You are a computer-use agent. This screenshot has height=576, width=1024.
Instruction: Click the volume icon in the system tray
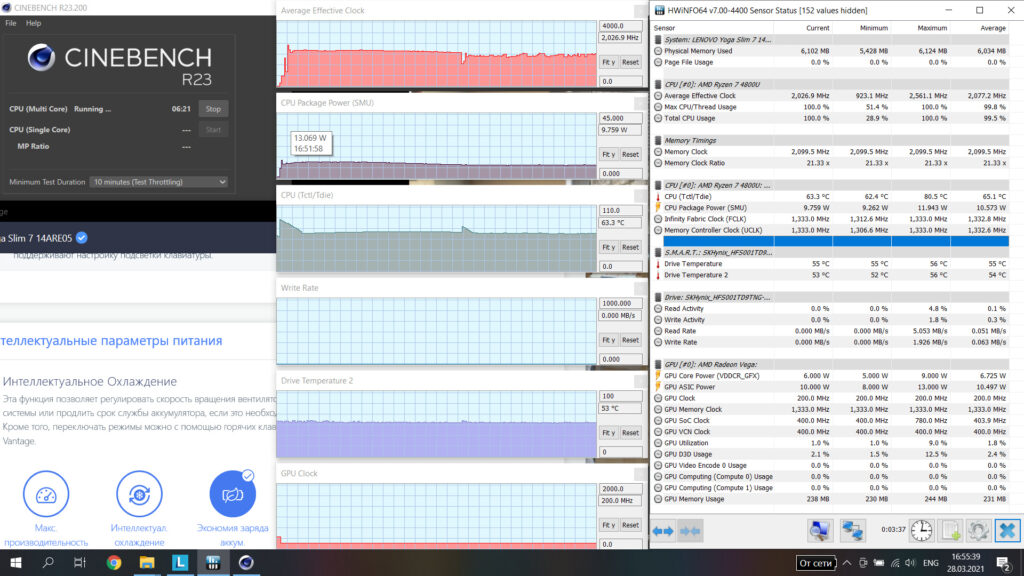[910, 563]
